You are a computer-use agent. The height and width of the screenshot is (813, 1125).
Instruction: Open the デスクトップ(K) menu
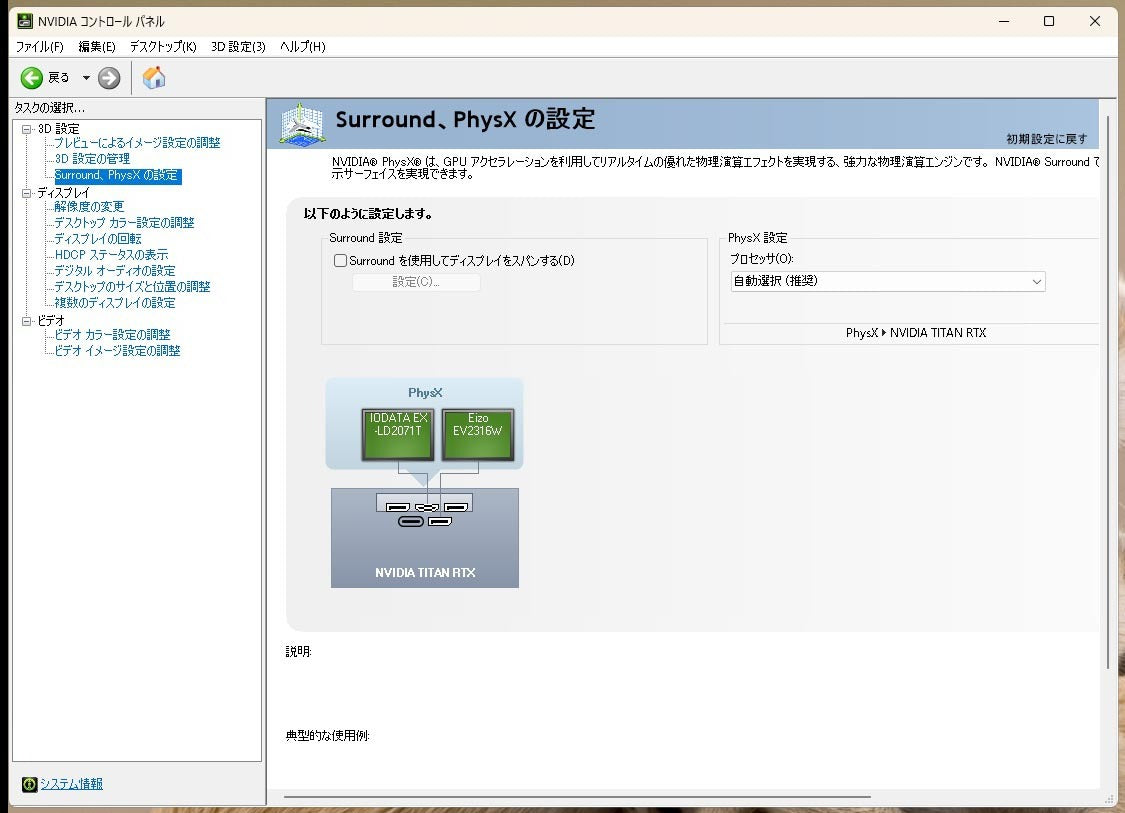[x=163, y=47]
